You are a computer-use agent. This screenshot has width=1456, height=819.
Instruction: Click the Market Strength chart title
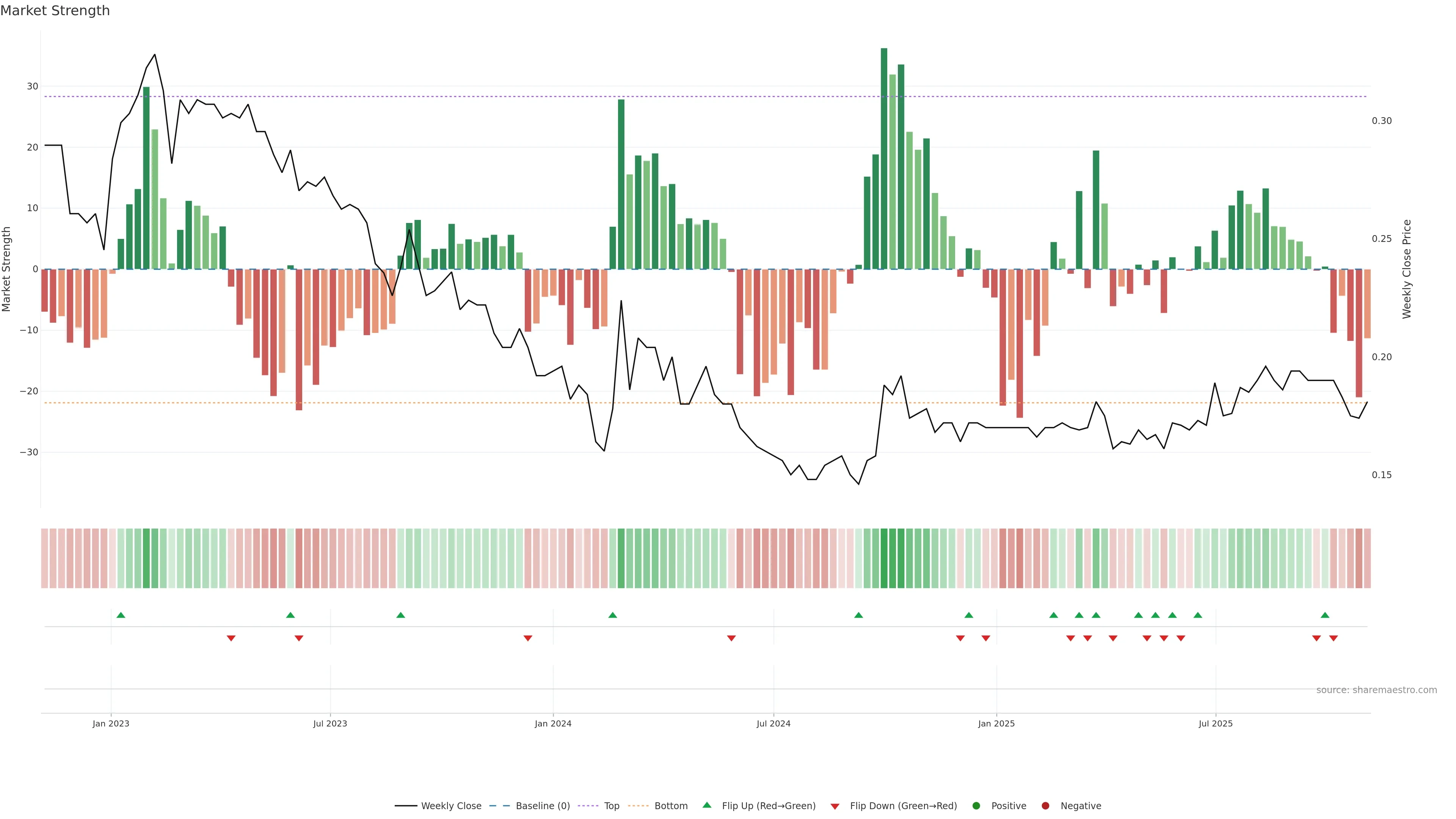tap(55, 11)
